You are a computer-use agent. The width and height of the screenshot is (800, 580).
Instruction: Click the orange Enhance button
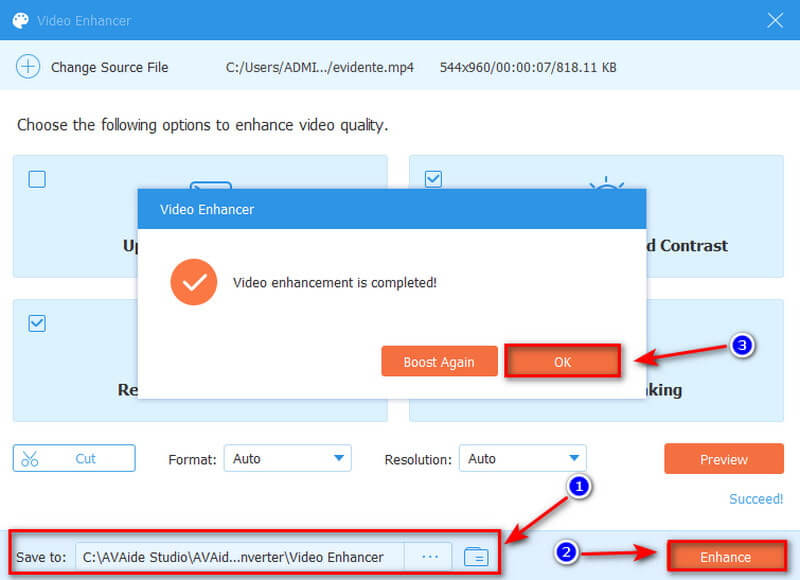725,557
